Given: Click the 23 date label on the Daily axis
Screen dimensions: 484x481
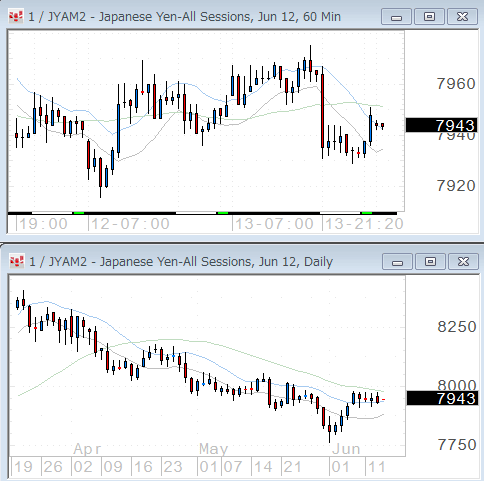Looking at the screenshot, I should point(173,467).
